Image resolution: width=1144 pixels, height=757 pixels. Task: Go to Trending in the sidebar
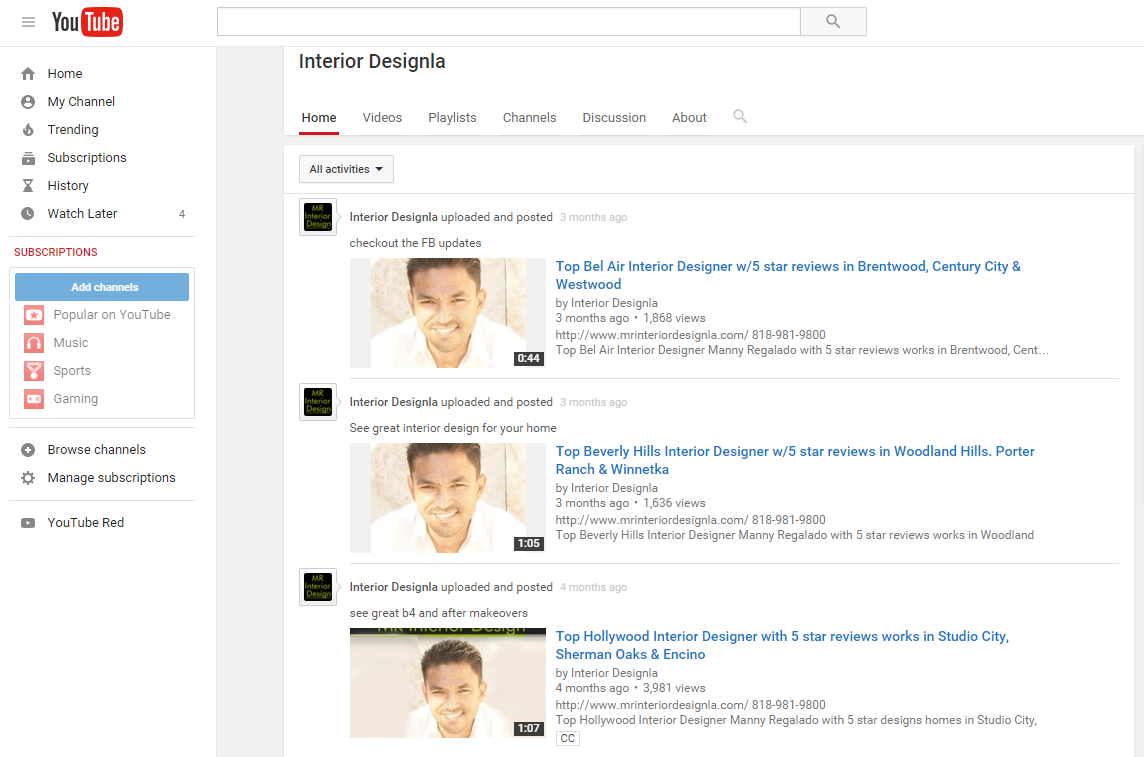73,130
